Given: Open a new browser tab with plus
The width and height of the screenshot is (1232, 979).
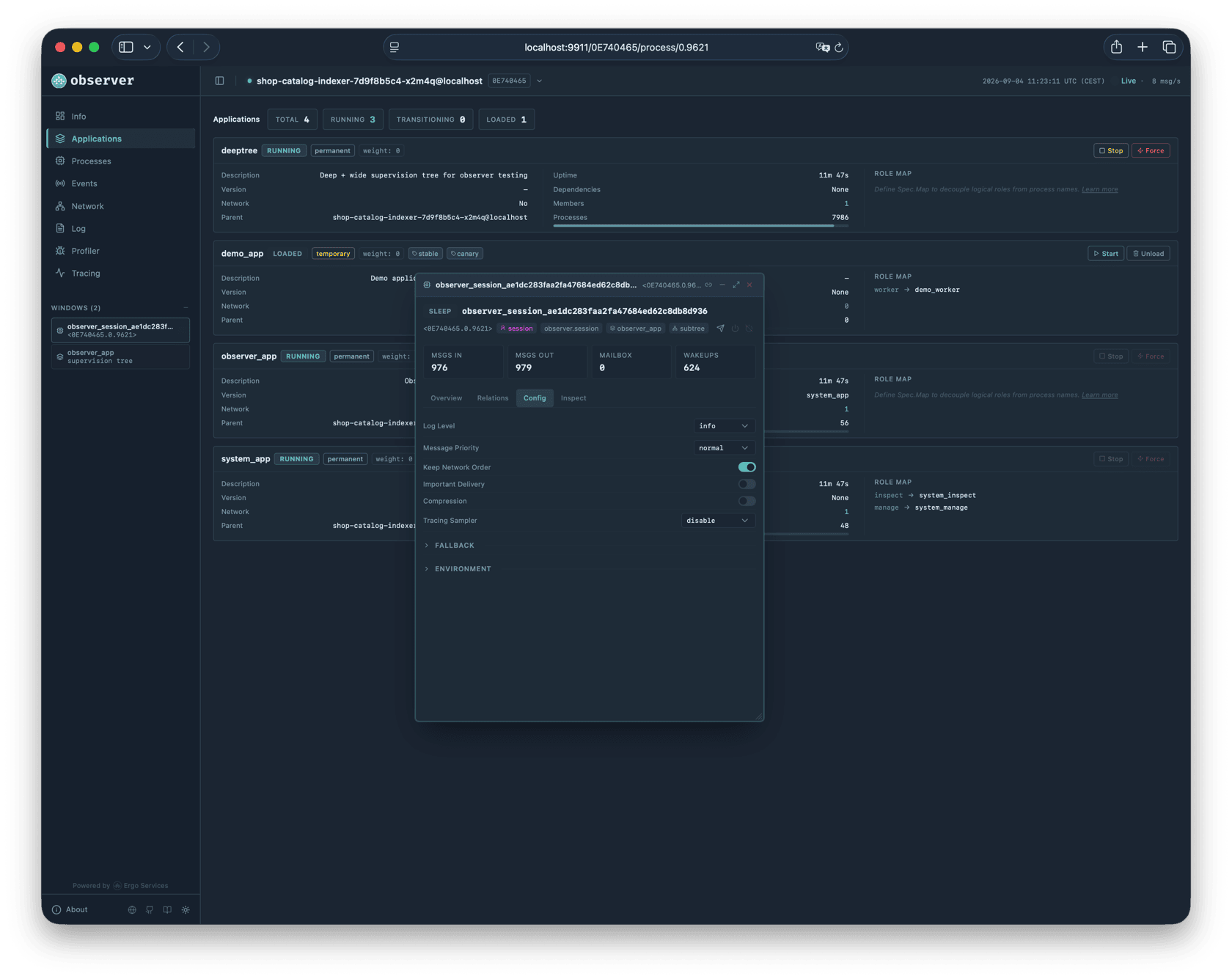Looking at the screenshot, I should pyautogui.click(x=1143, y=47).
